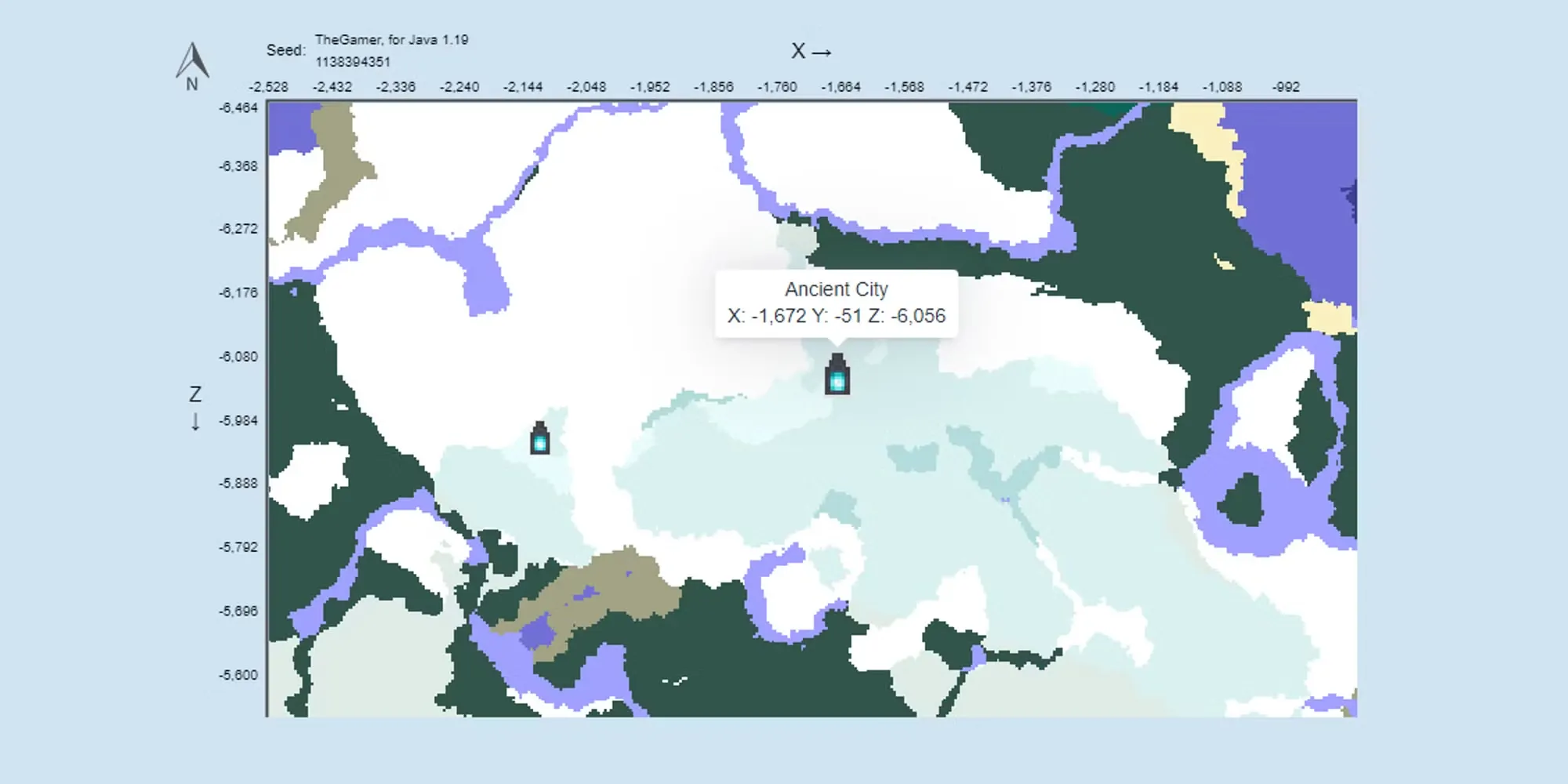
Task: Click the Z ↓ axis label
Action: (195, 408)
